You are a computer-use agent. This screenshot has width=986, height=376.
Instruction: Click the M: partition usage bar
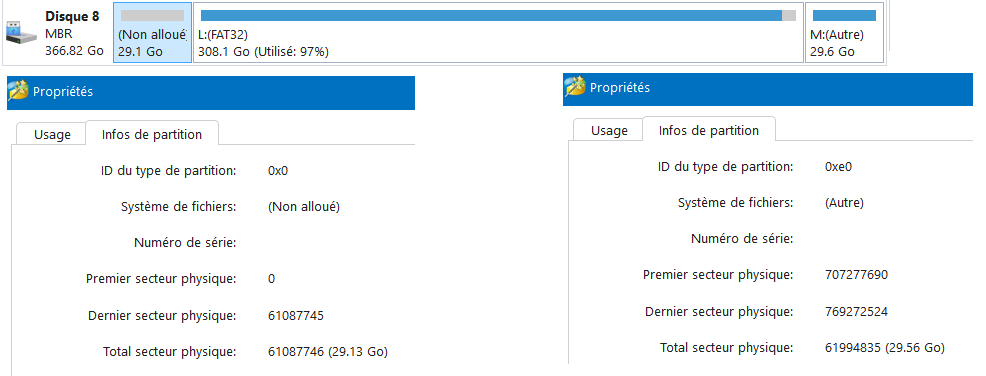pos(845,16)
